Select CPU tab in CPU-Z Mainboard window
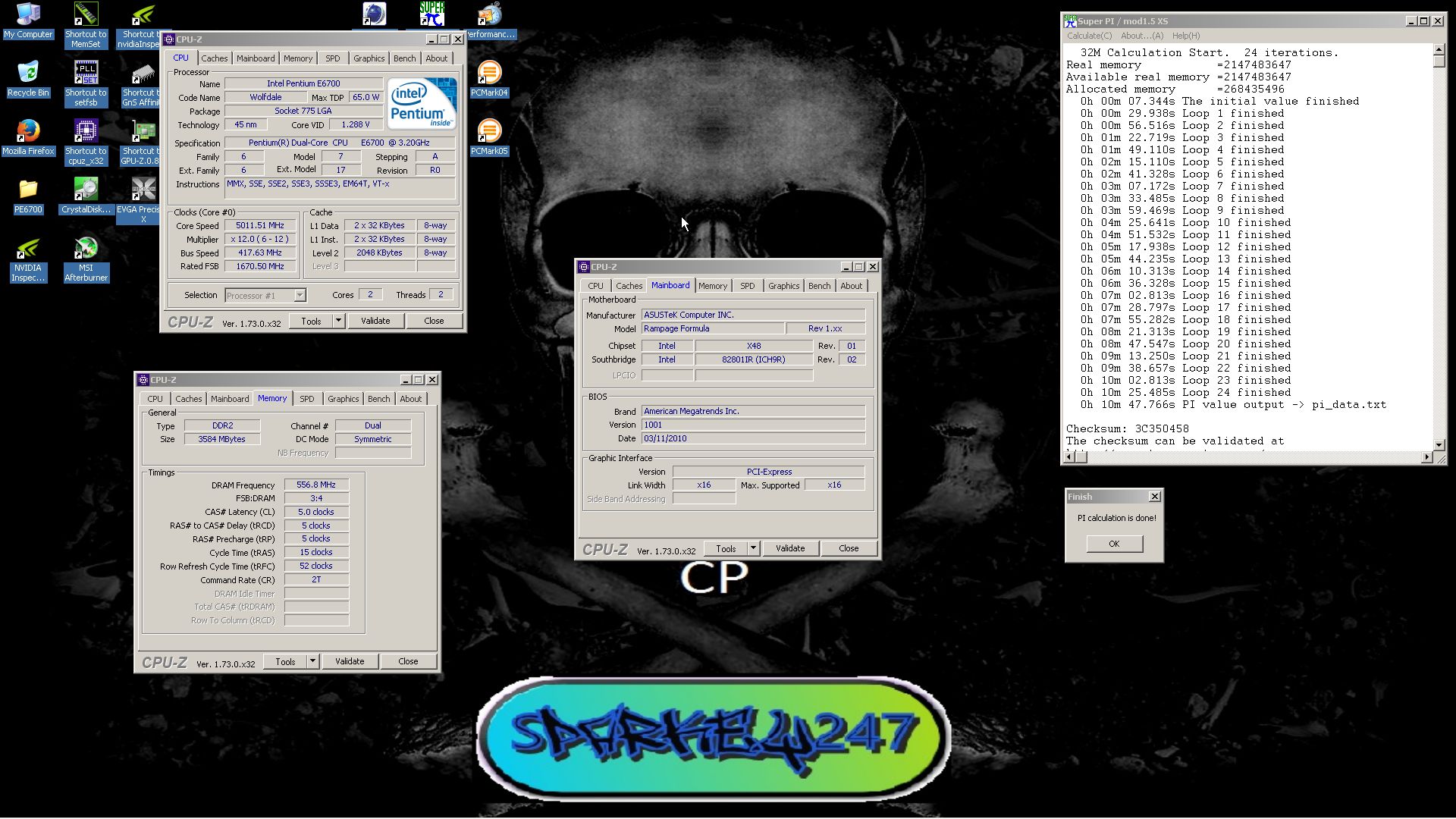Screen dimensions: 1456x819 click(596, 286)
